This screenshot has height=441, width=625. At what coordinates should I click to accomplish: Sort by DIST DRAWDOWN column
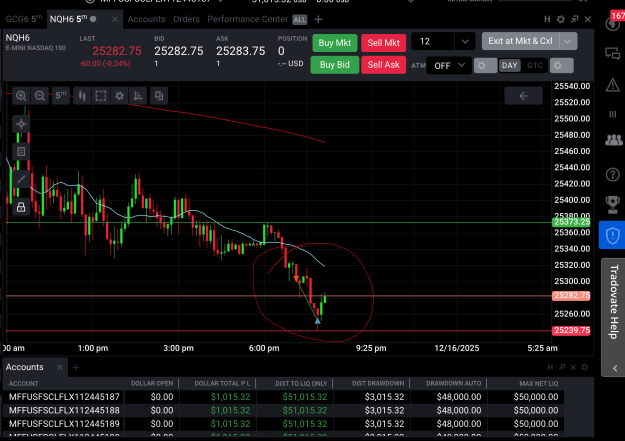tap(378, 384)
